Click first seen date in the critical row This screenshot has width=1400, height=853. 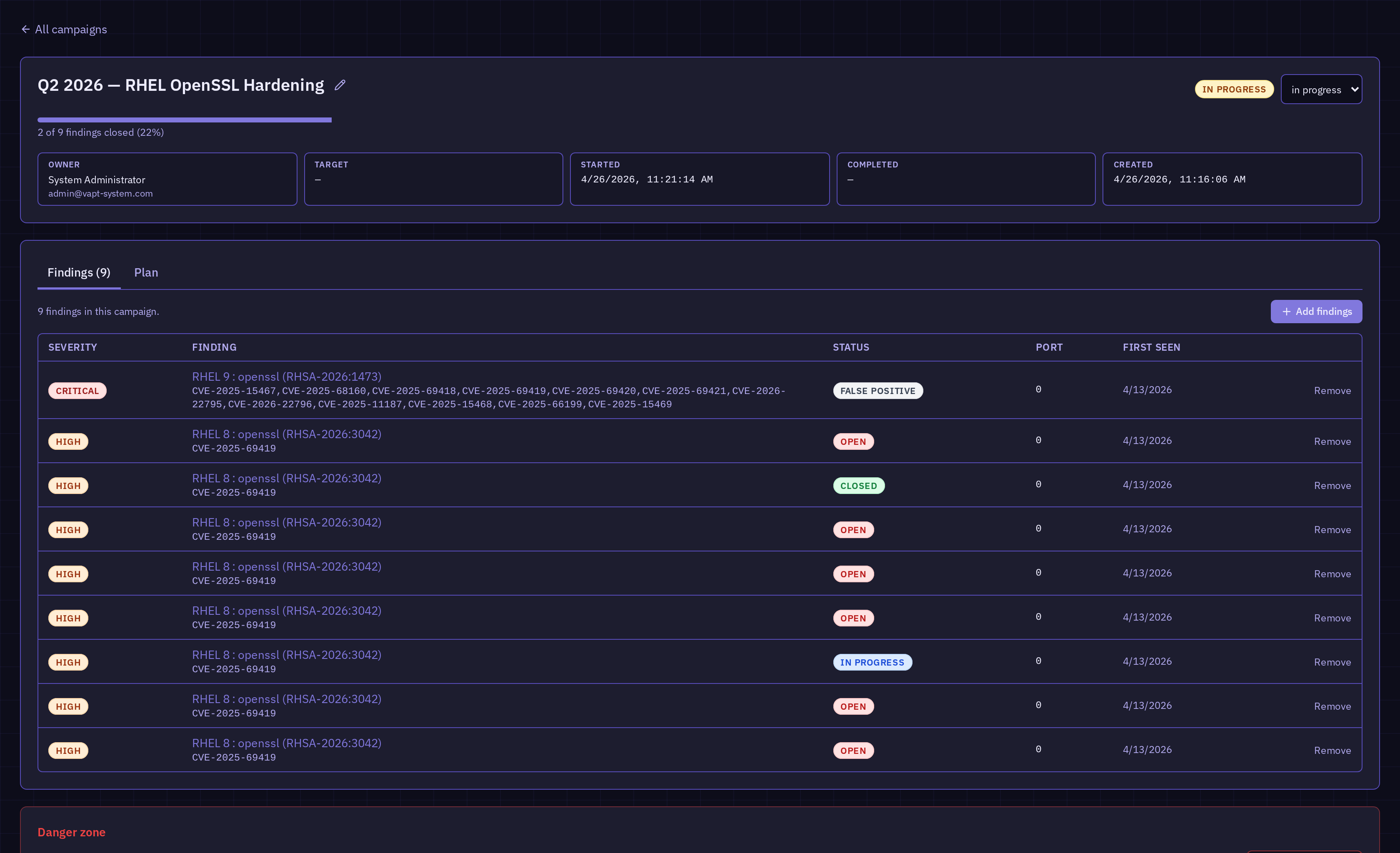point(1147,389)
